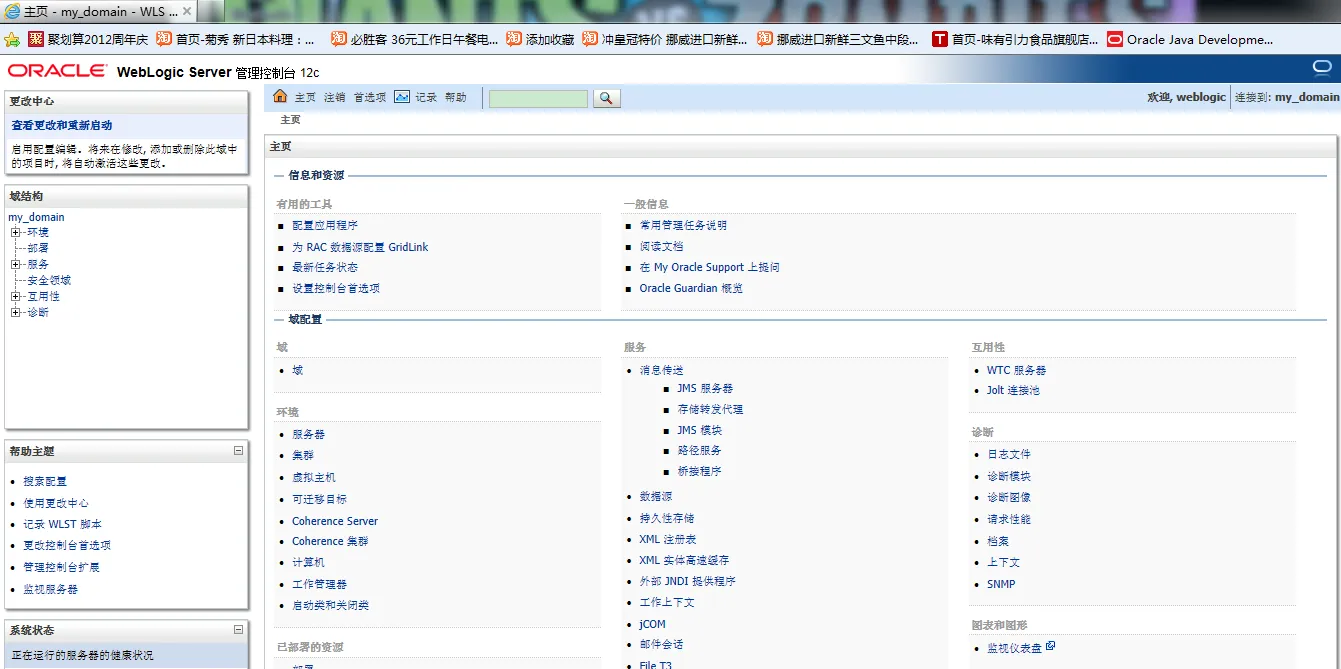Image resolution: width=1341 pixels, height=669 pixels.
Task: Click the ORACLE logo
Action: coord(57,72)
